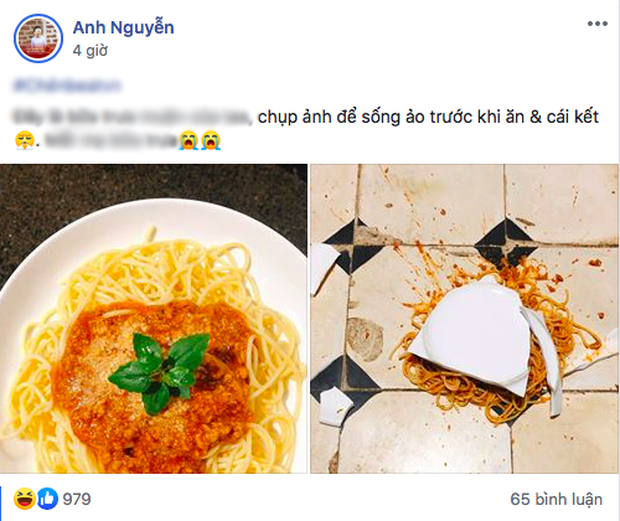Open the three-dot post options menu

597,24
